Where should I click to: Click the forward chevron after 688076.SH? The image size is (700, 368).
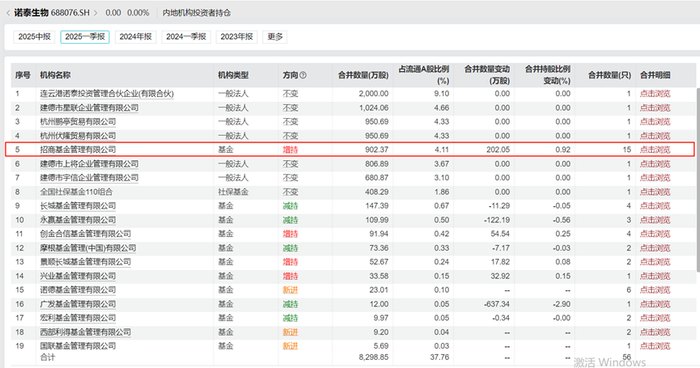pos(95,13)
